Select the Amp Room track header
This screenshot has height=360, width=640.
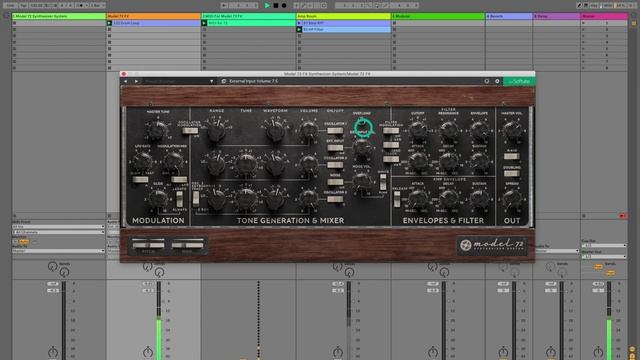(x=343, y=16)
